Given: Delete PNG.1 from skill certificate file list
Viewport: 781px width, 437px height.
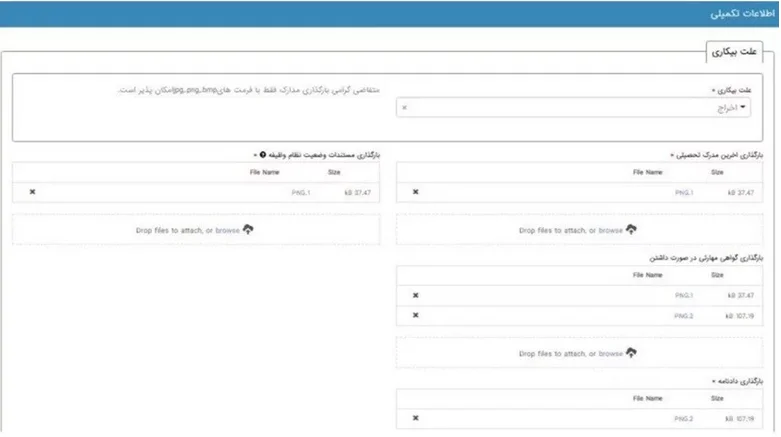Looking at the screenshot, I should (x=416, y=296).
